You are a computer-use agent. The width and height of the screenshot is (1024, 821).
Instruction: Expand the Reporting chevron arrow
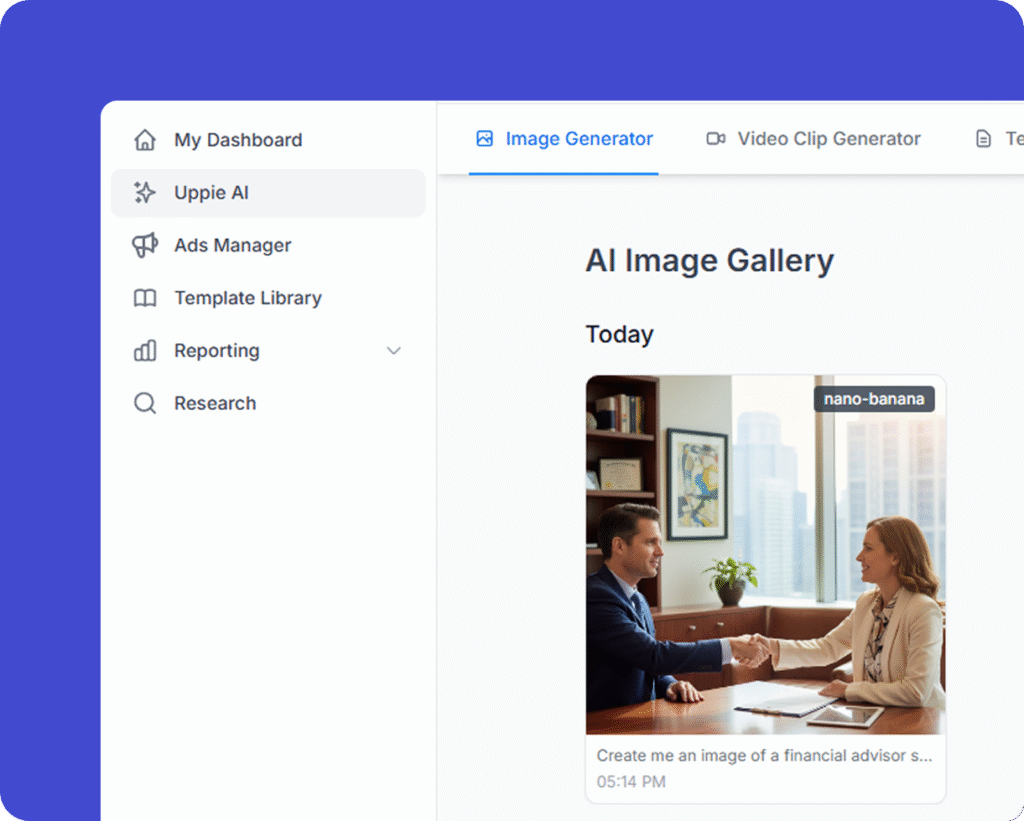coord(394,351)
